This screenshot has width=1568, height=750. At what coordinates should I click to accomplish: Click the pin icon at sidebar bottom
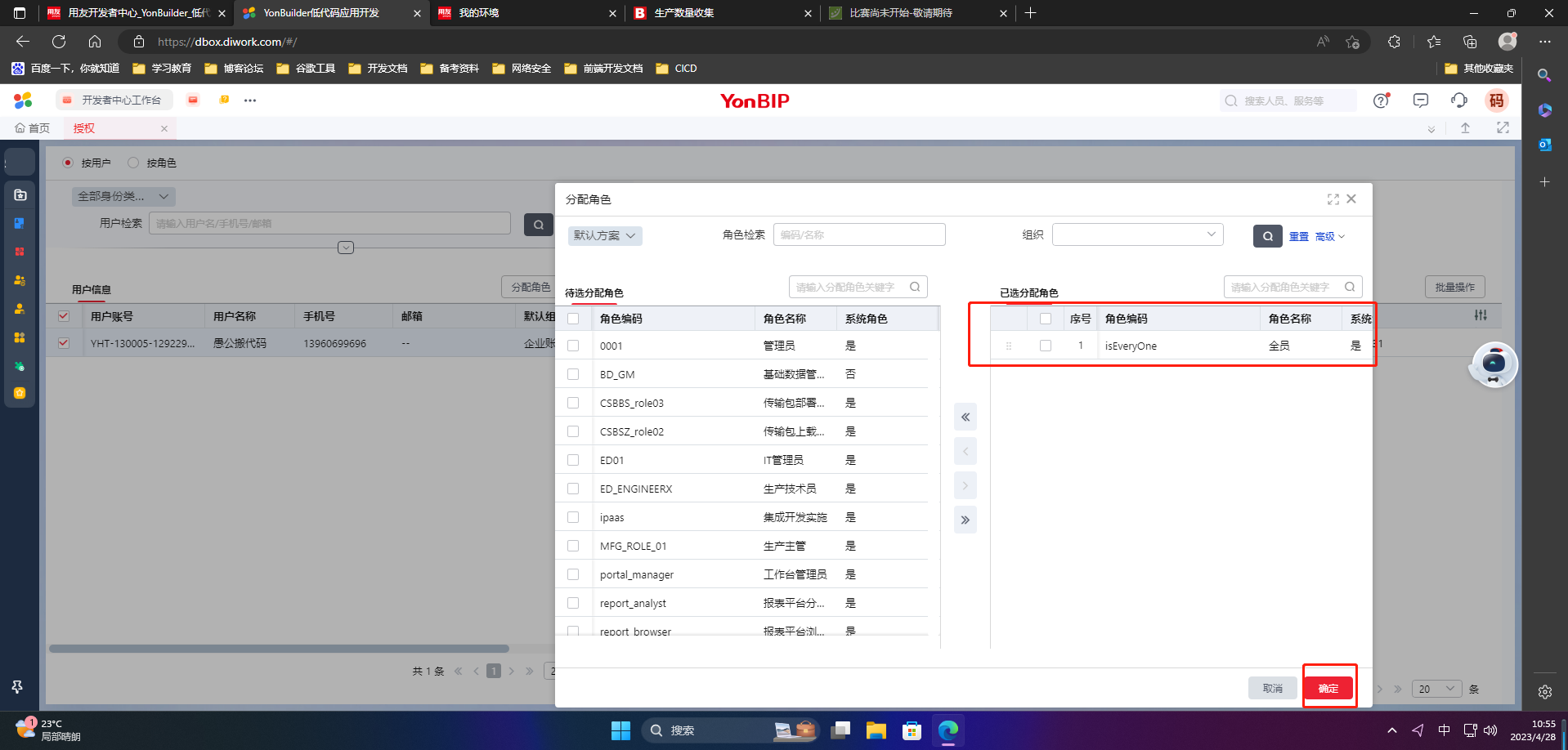(x=17, y=687)
